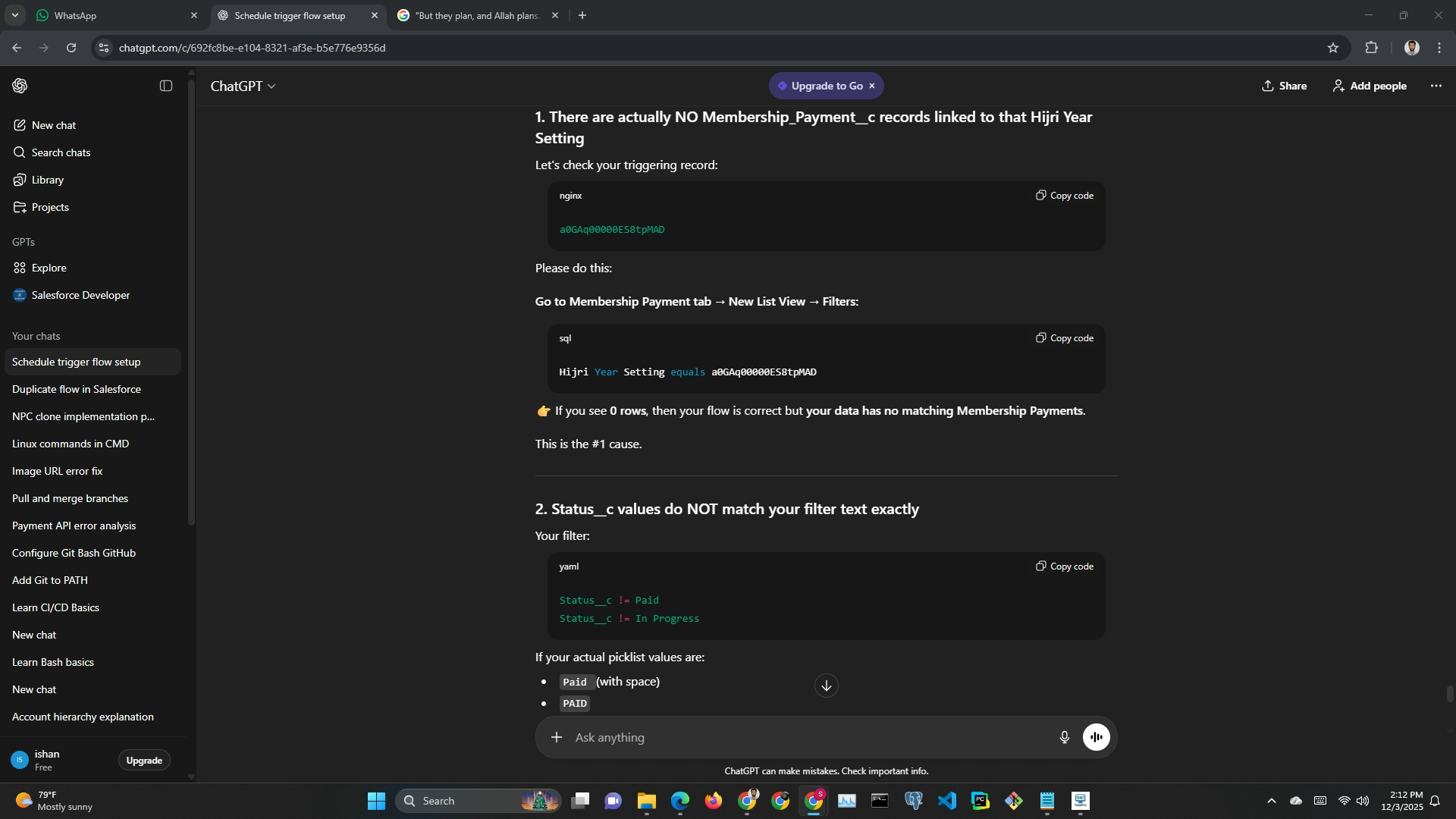The width and height of the screenshot is (1456, 819).
Task: Copy code from the yaml code block
Action: click(x=1065, y=566)
